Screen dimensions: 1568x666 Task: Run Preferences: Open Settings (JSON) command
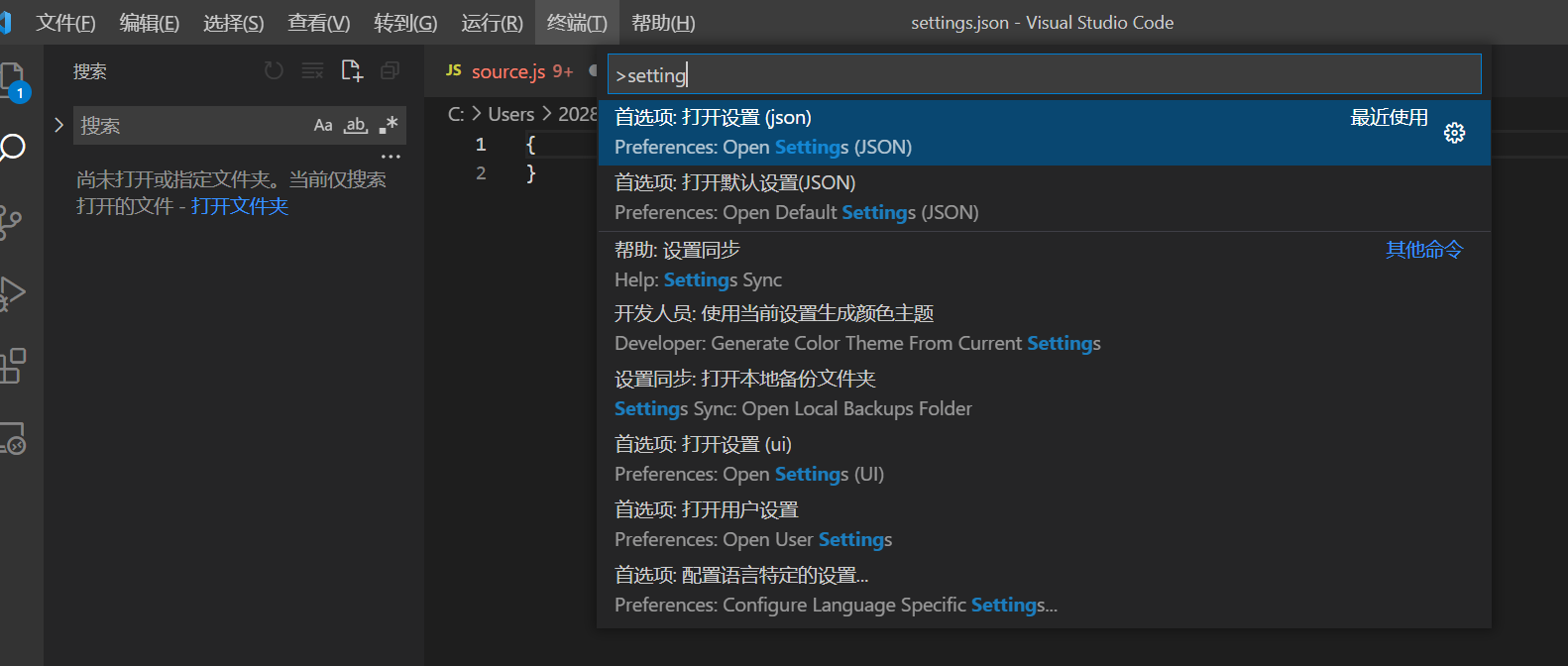(x=1044, y=133)
